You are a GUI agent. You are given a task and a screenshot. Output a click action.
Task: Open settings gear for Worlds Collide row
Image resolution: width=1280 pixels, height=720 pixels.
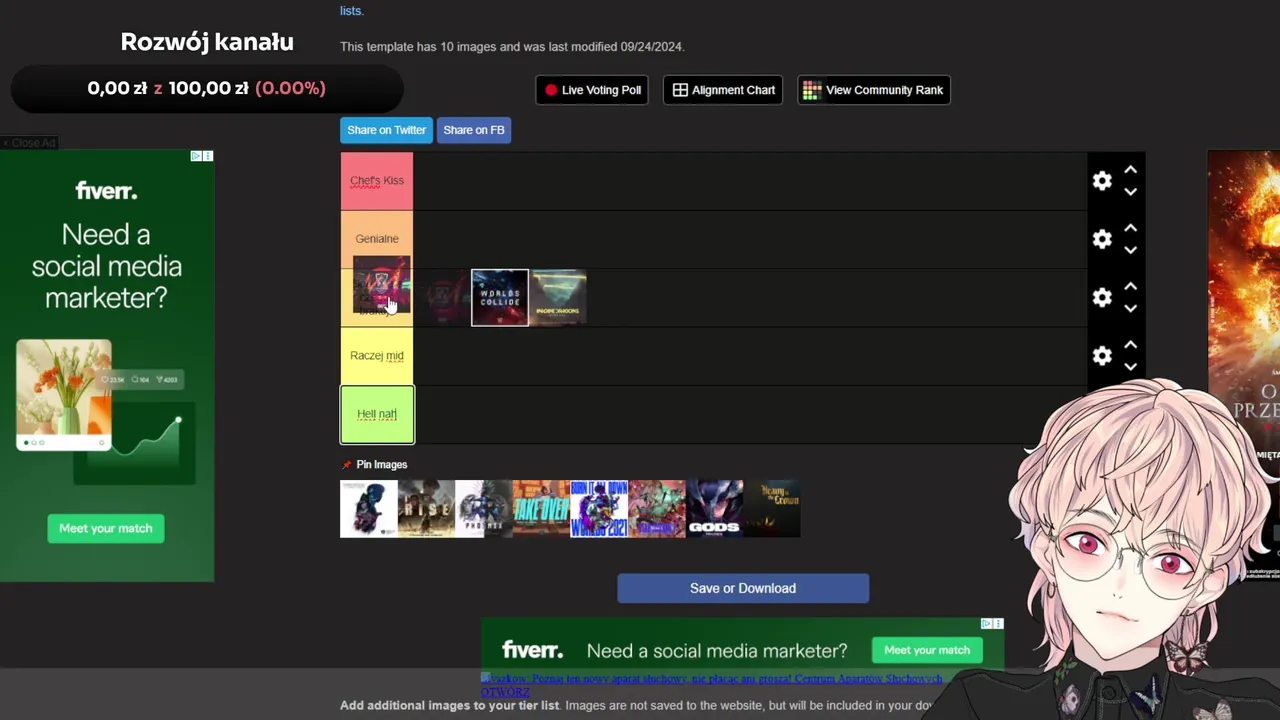click(1102, 297)
